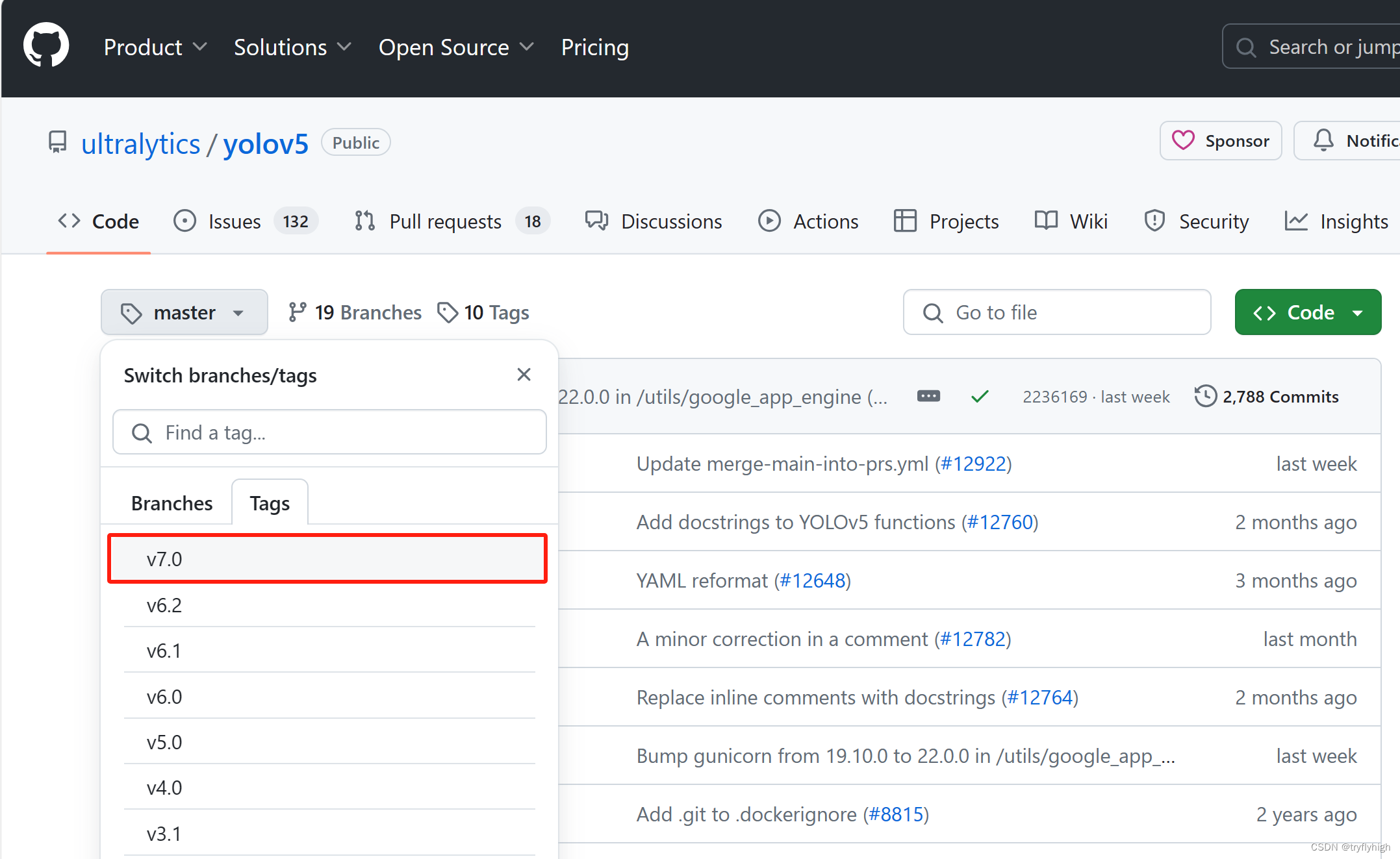Toggle the master branch selector dropdown
Screen dimensions: 1400x859
185,312
